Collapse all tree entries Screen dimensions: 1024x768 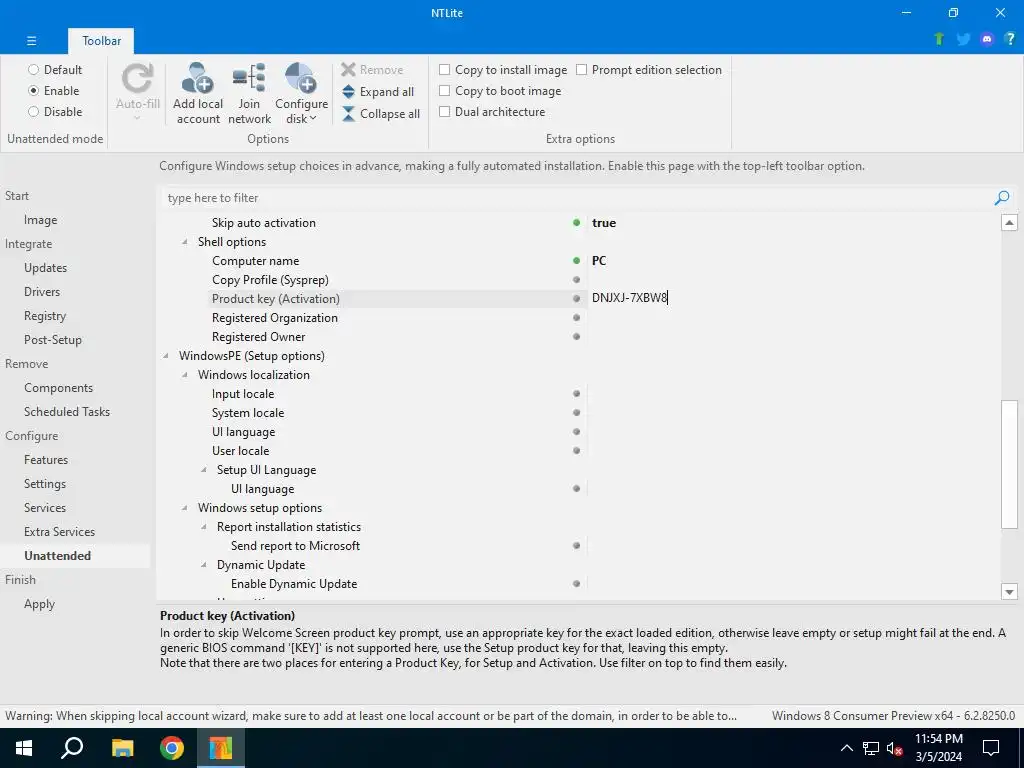[381, 114]
